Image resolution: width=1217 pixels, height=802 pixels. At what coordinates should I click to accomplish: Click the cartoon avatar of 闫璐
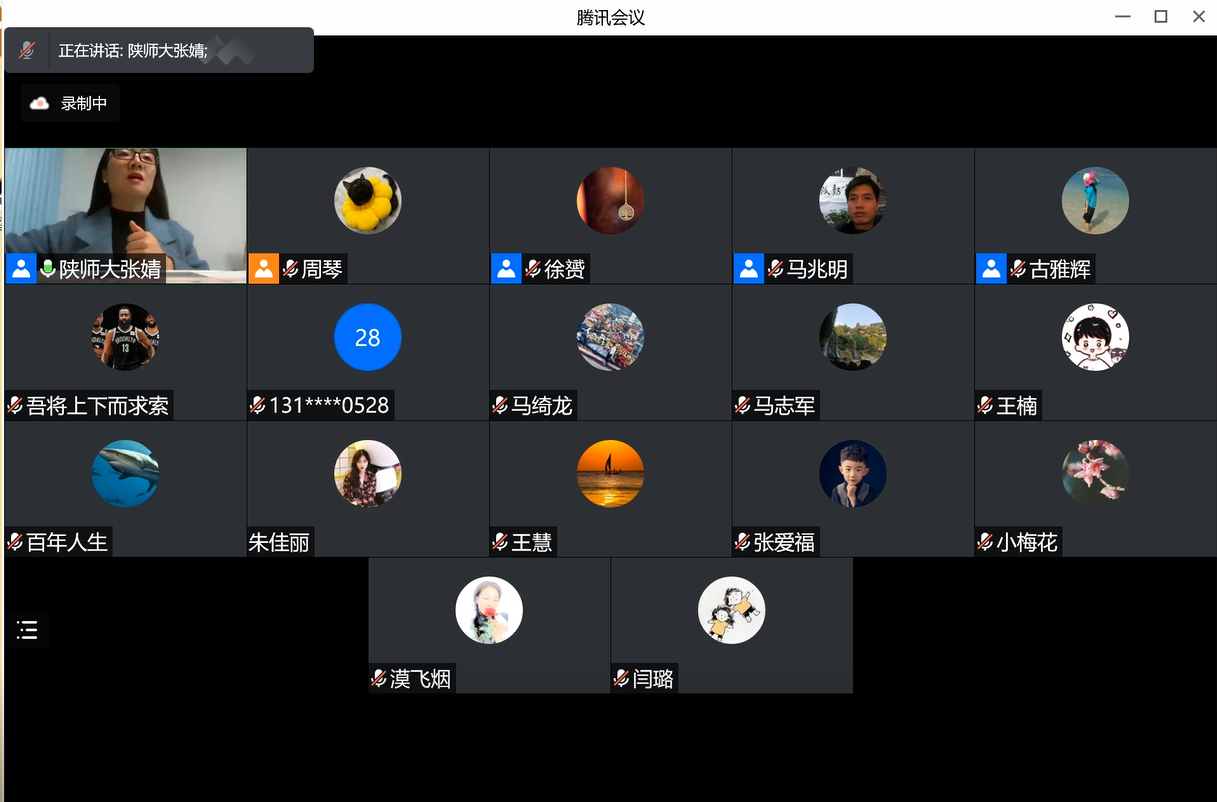[x=731, y=610]
